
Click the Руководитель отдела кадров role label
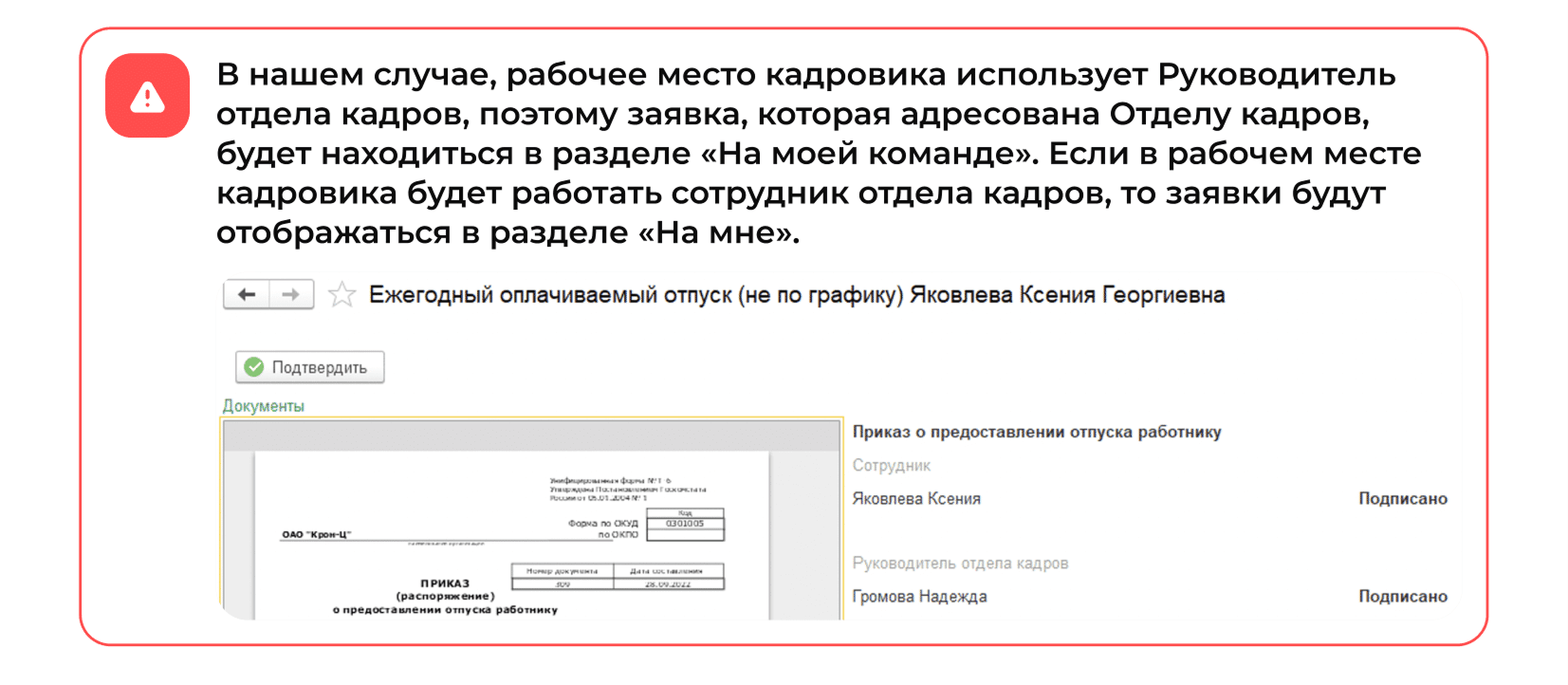pyautogui.click(x=959, y=564)
